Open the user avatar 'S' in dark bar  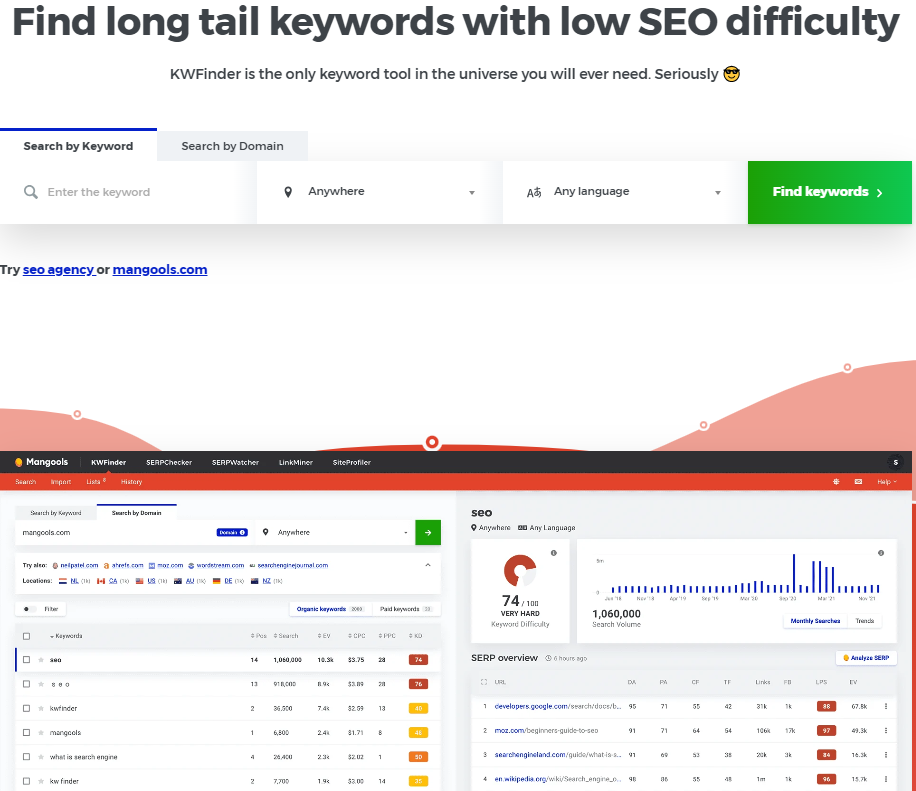pyautogui.click(x=895, y=462)
